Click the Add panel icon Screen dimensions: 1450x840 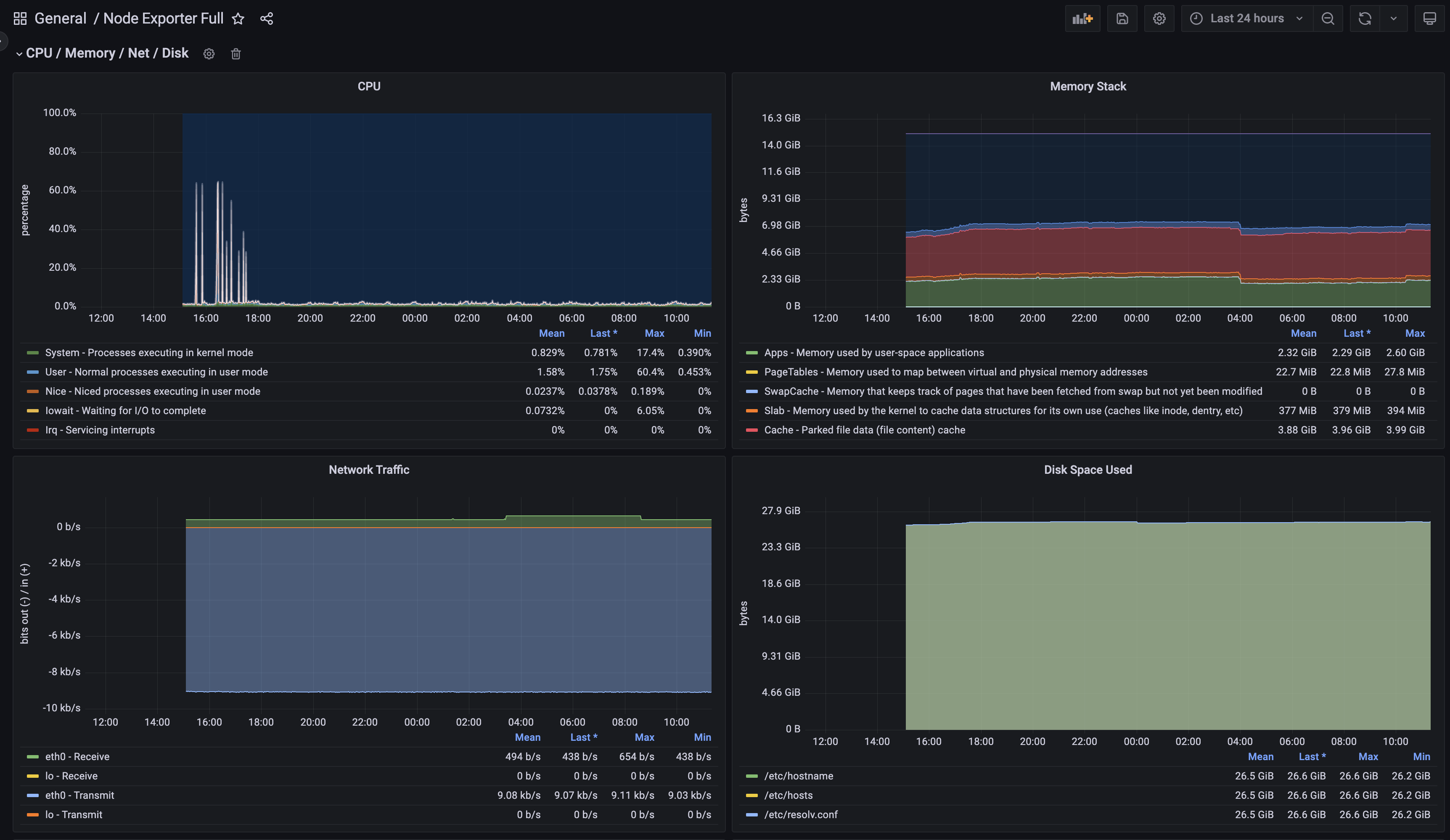tap(1082, 18)
